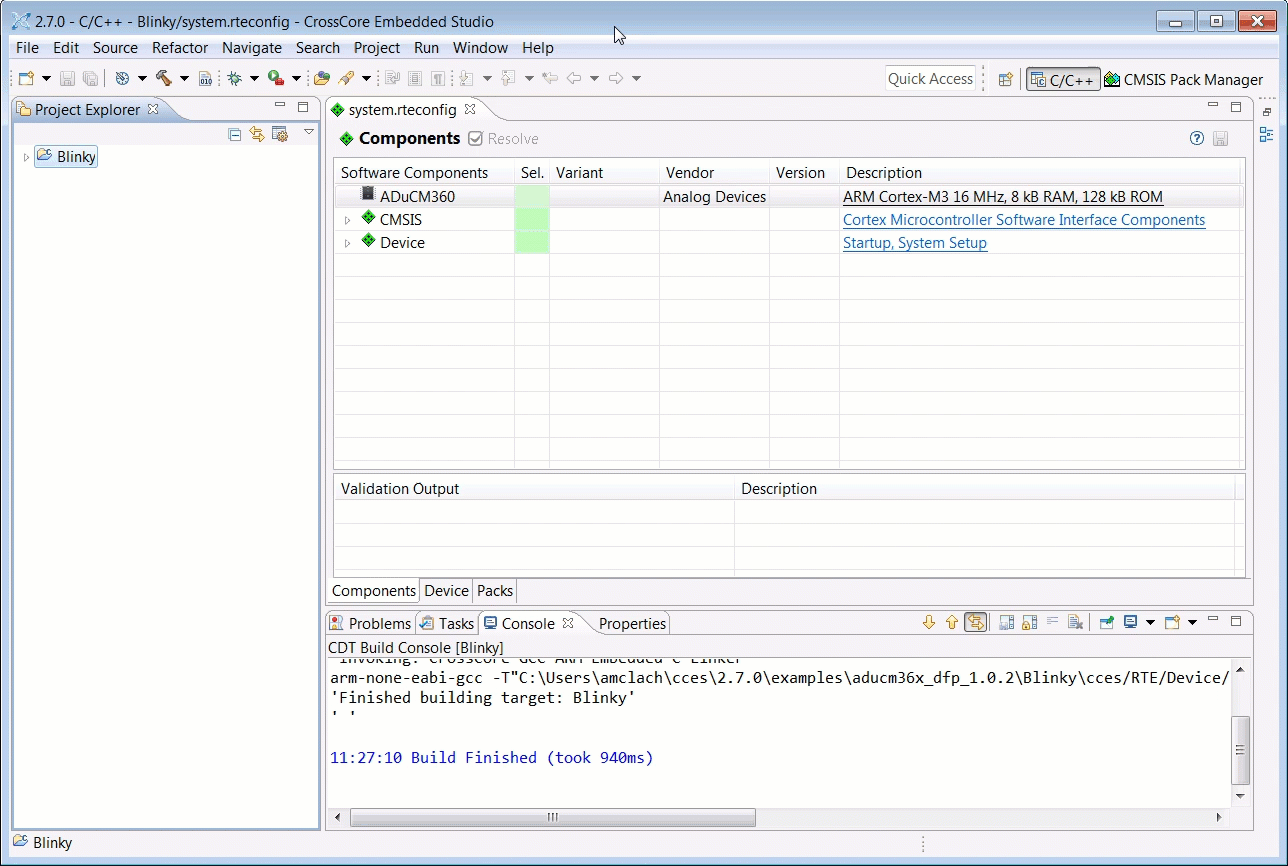
Task: Open the New wizard dropdown arrow
Action: tap(46, 79)
